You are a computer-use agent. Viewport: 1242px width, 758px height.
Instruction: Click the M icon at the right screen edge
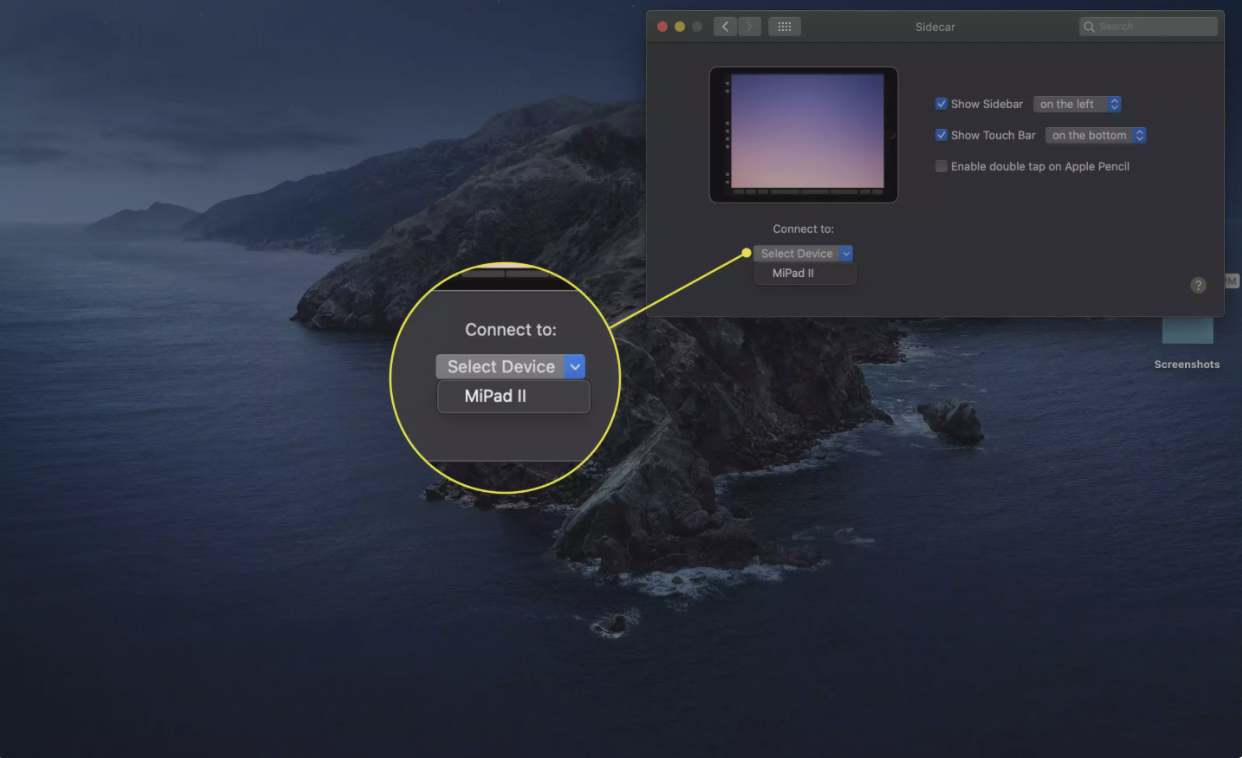(1234, 281)
